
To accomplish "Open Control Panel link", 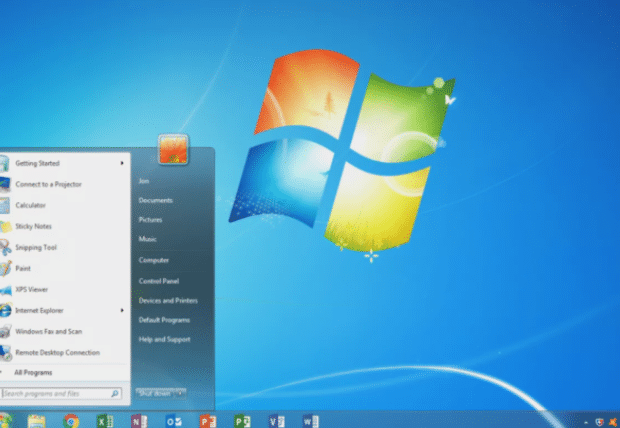I will pos(158,281).
